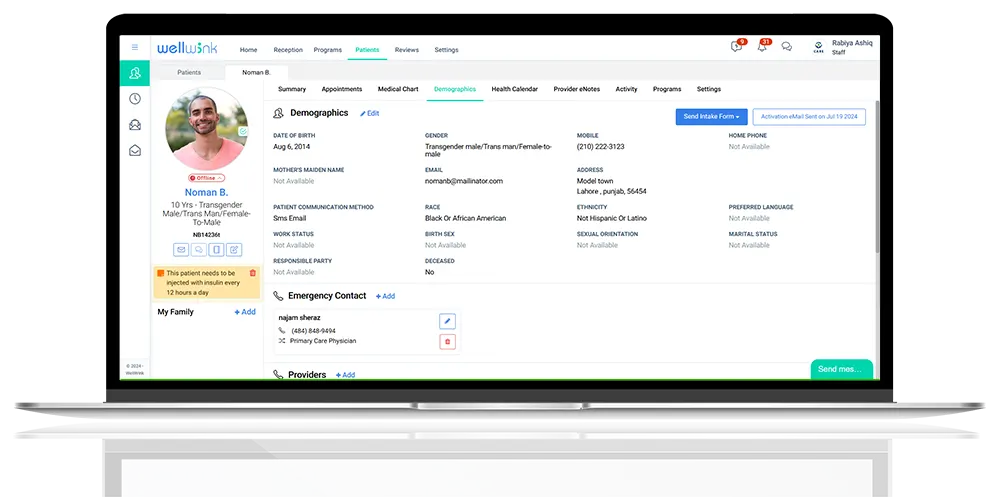Click the clock icon in the left sidebar
The height and width of the screenshot is (497, 1000).
[x=135, y=99]
